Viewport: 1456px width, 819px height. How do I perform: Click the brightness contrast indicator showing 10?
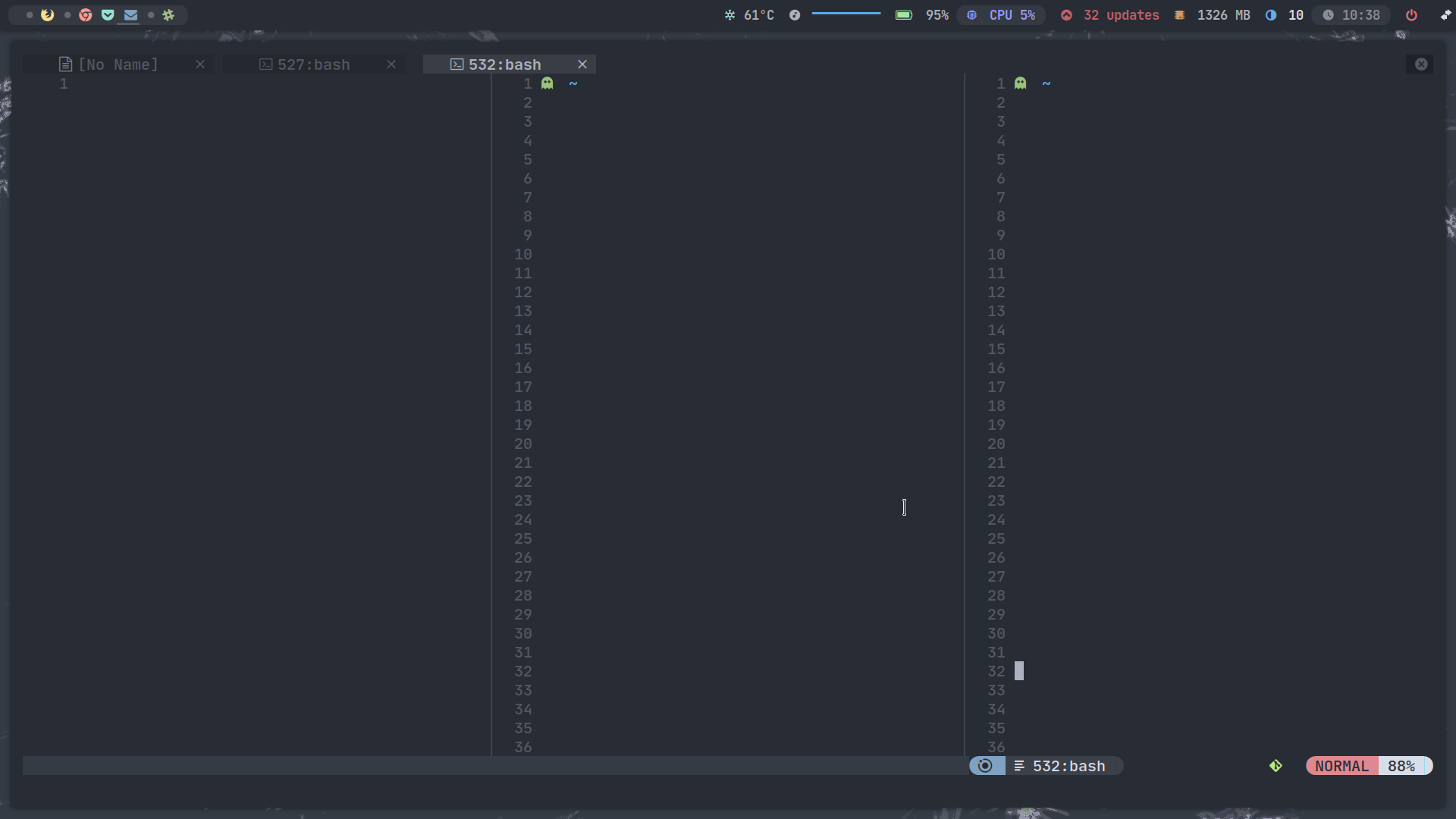pyautogui.click(x=1284, y=14)
